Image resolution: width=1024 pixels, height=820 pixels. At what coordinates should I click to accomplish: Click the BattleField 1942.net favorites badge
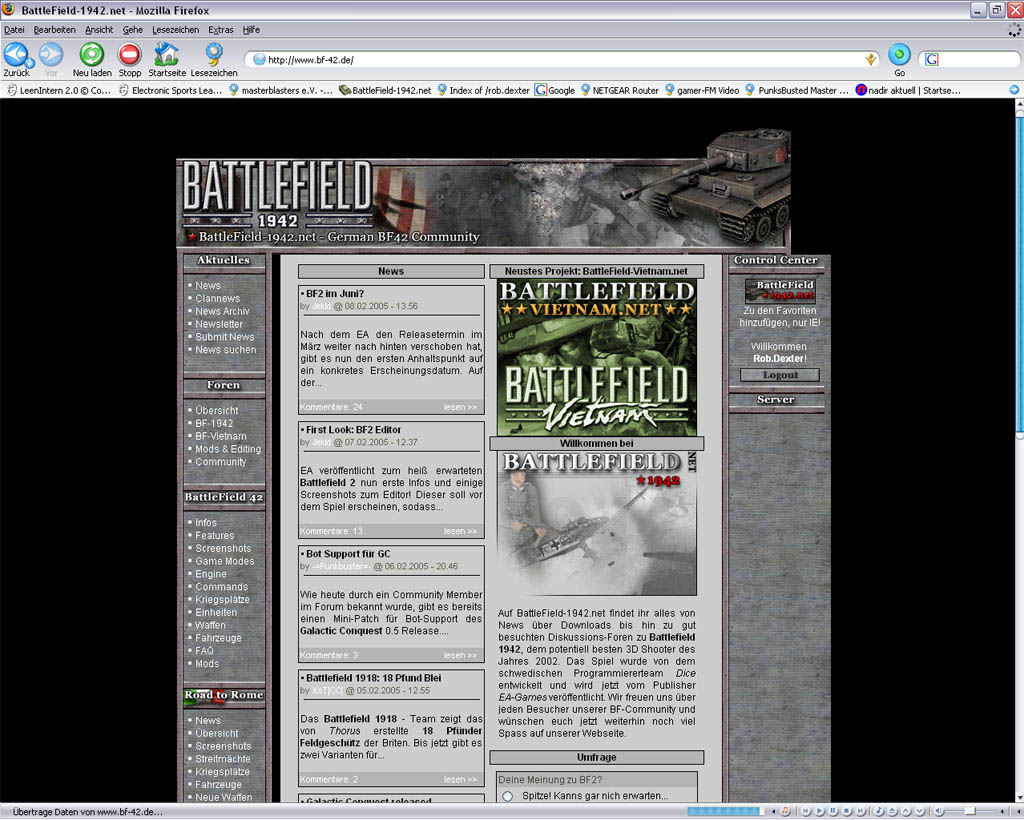coord(780,291)
